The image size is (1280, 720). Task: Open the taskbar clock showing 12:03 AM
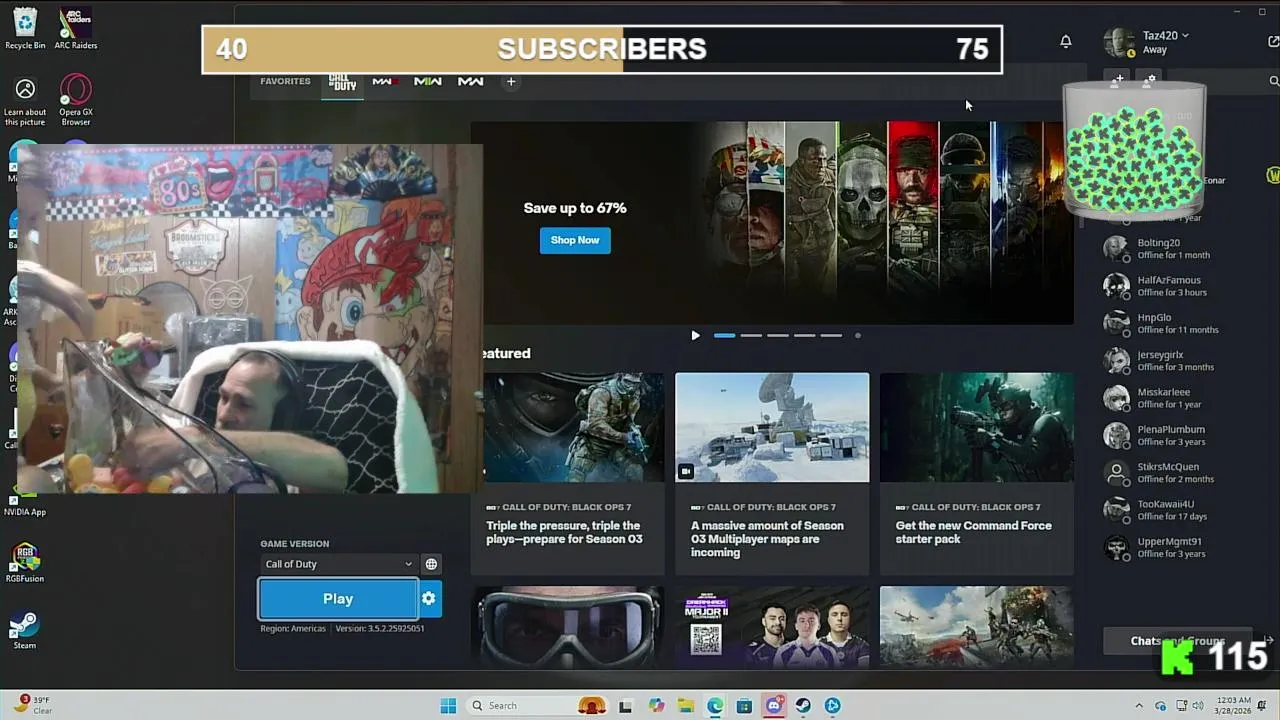pos(1234,705)
